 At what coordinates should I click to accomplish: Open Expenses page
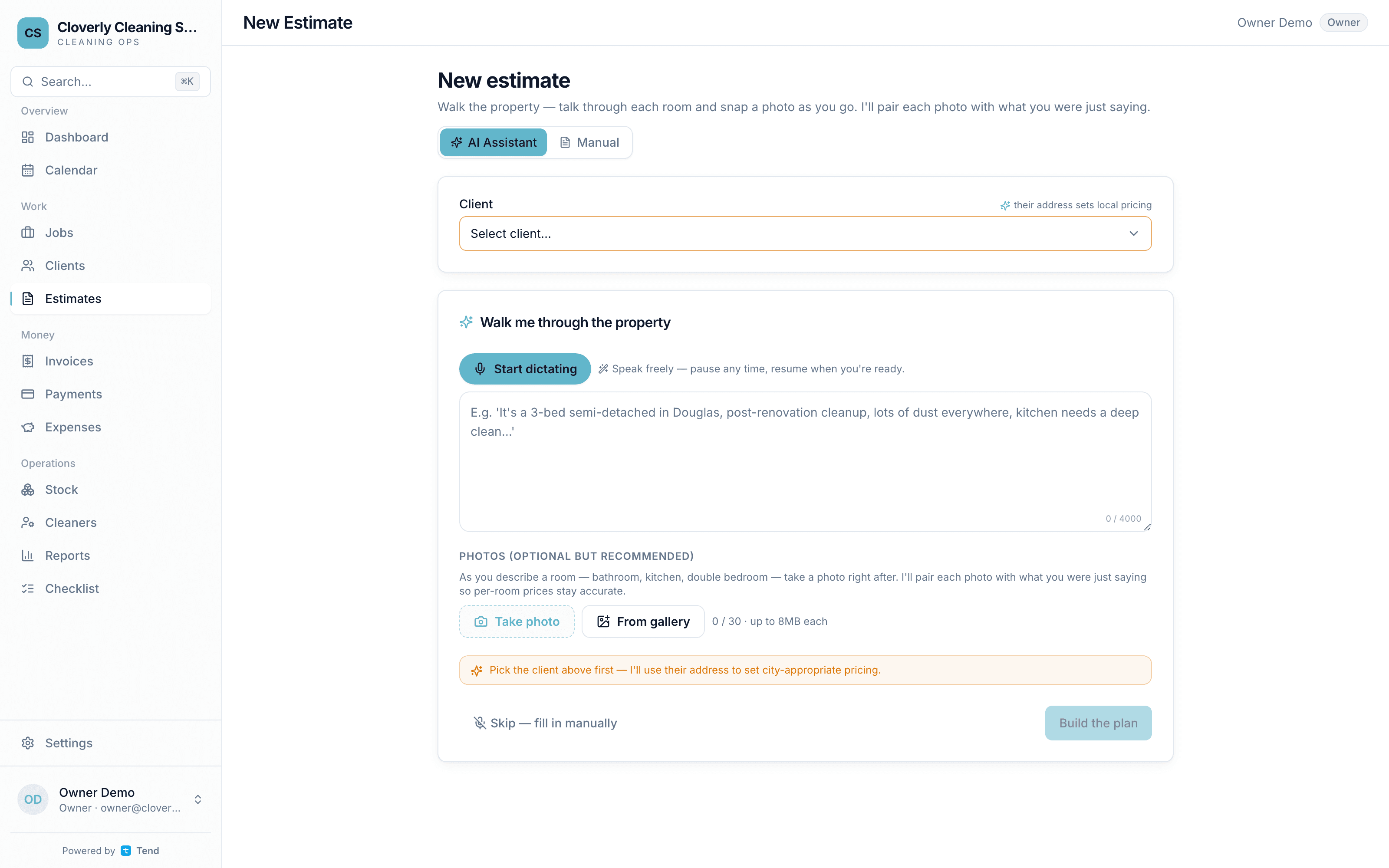[x=111, y=427]
